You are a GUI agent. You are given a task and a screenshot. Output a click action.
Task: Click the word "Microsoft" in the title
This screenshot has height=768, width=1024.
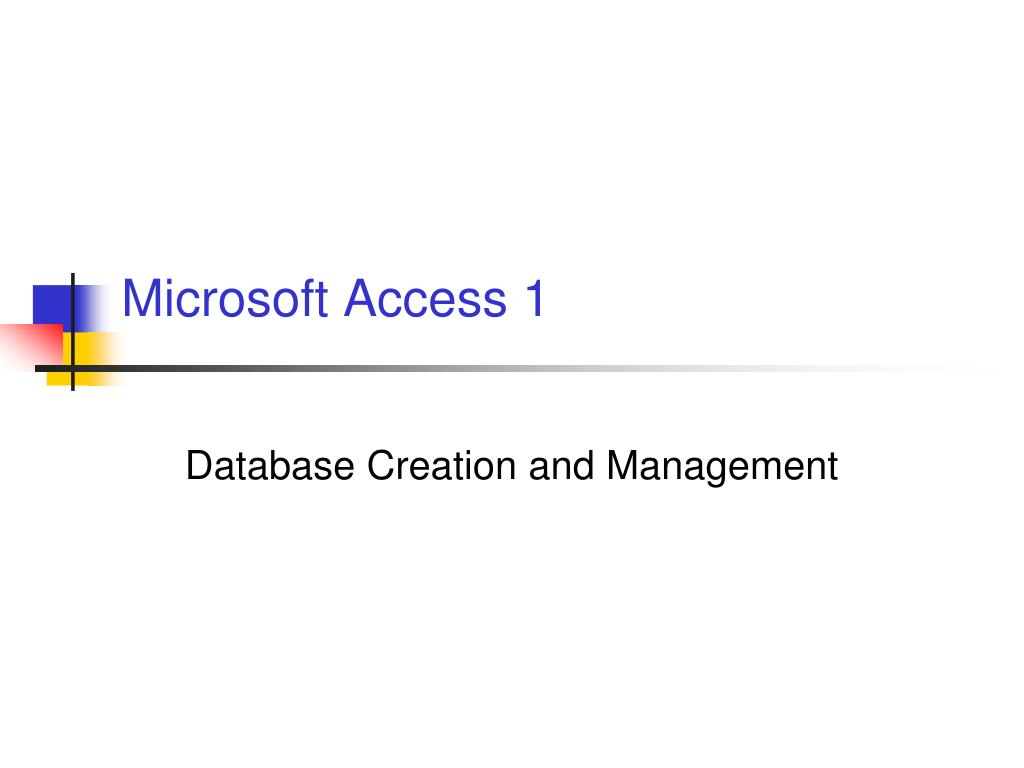coord(225,298)
